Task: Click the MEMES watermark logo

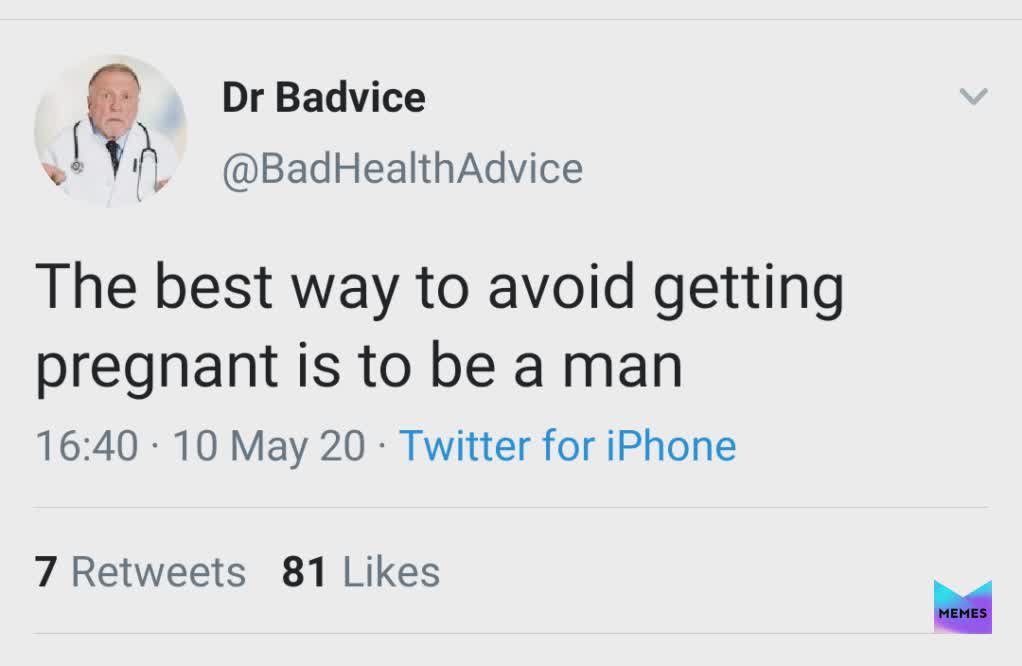Action: tap(962, 607)
